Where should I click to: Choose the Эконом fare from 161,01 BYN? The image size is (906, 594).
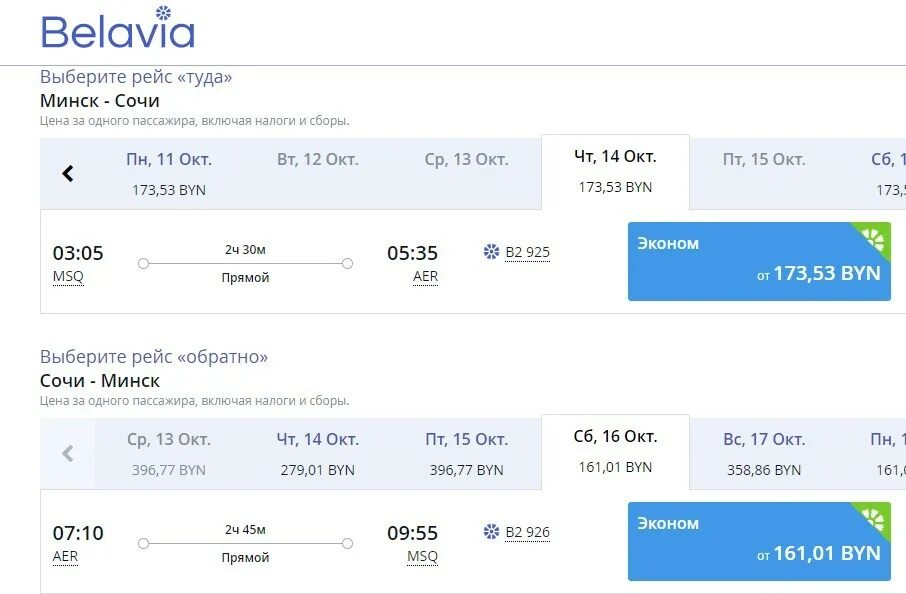759,541
